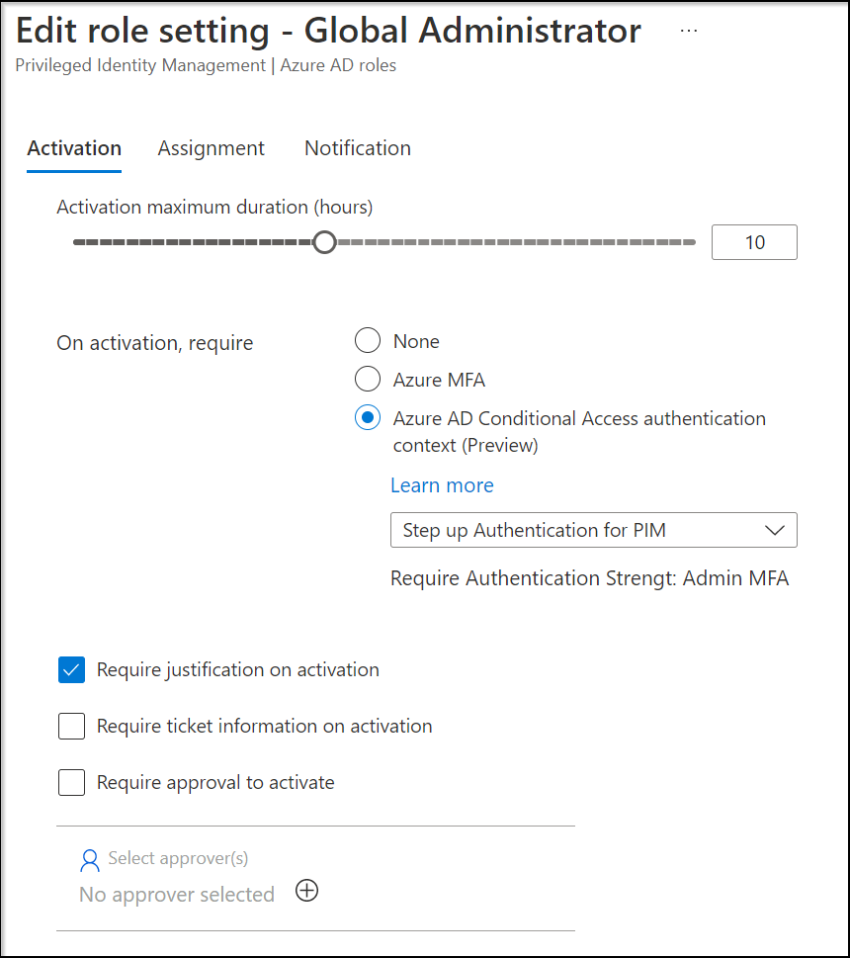Viewport: 850px width, 958px height.
Task: Uncheck Require justification on activation
Action: [x=71, y=670]
